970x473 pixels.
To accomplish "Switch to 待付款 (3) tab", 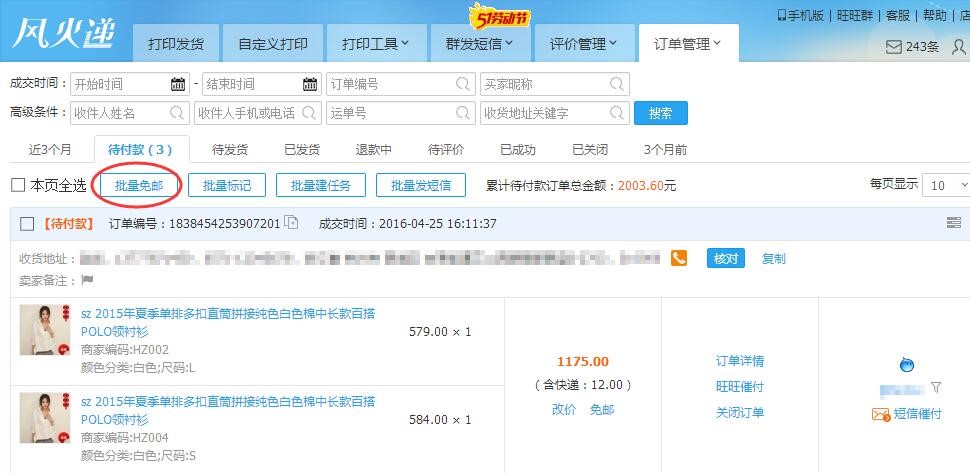I will 140,150.
